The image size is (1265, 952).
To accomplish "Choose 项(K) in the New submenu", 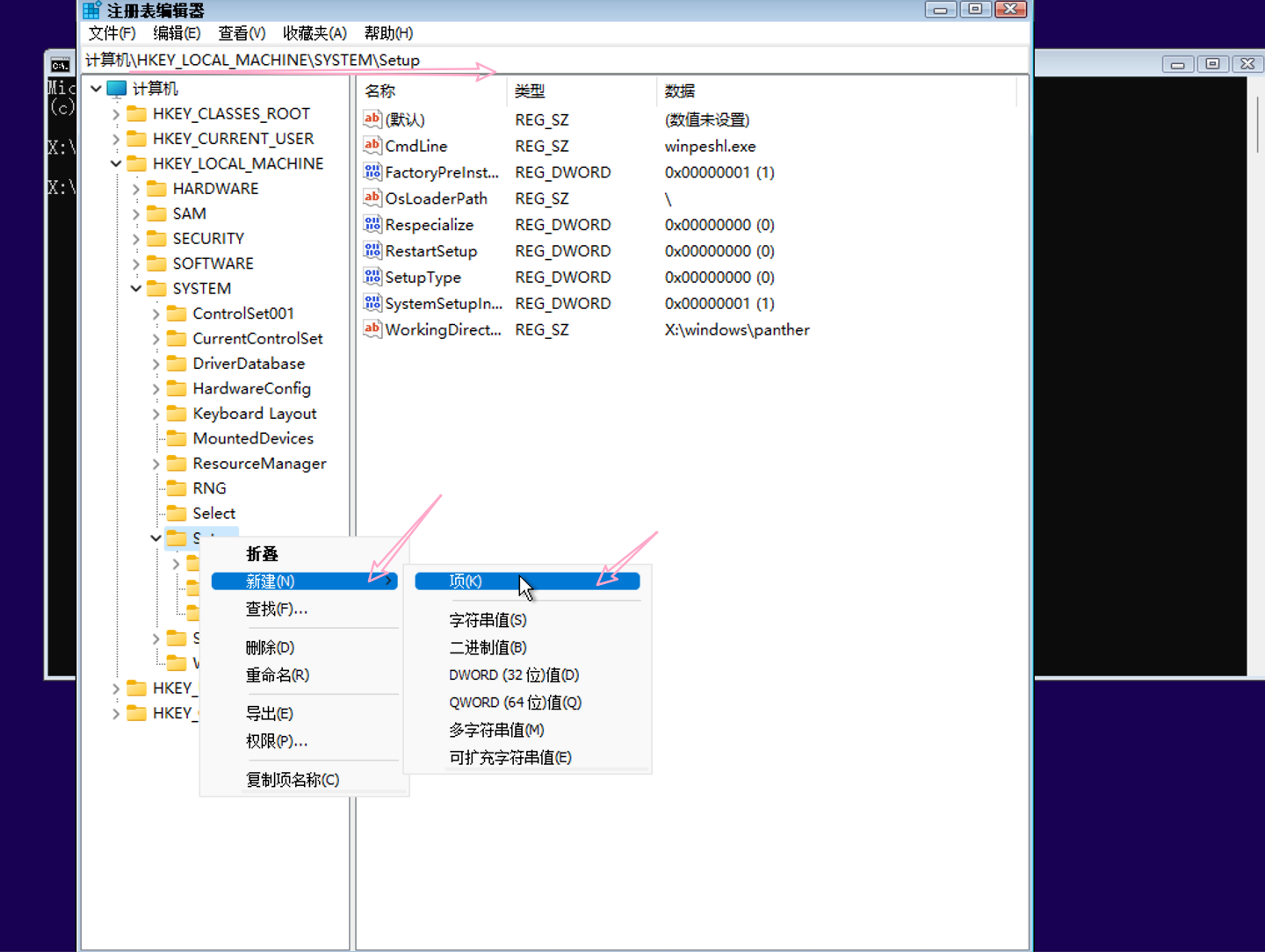I will point(466,581).
